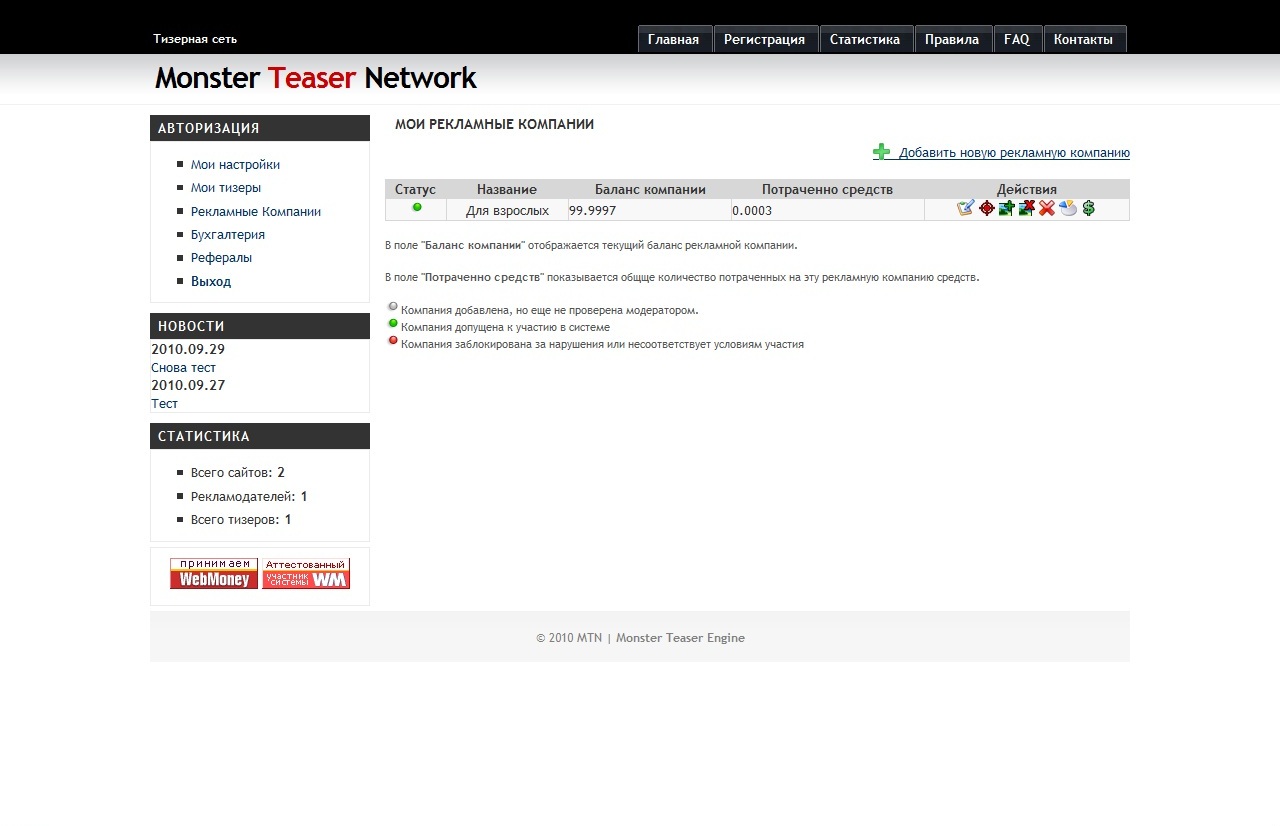Image resolution: width=1280 pixels, height=826 pixels.
Task: Click the АВТОРИЗАЦИЯ panel header
Action: click(260, 128)
